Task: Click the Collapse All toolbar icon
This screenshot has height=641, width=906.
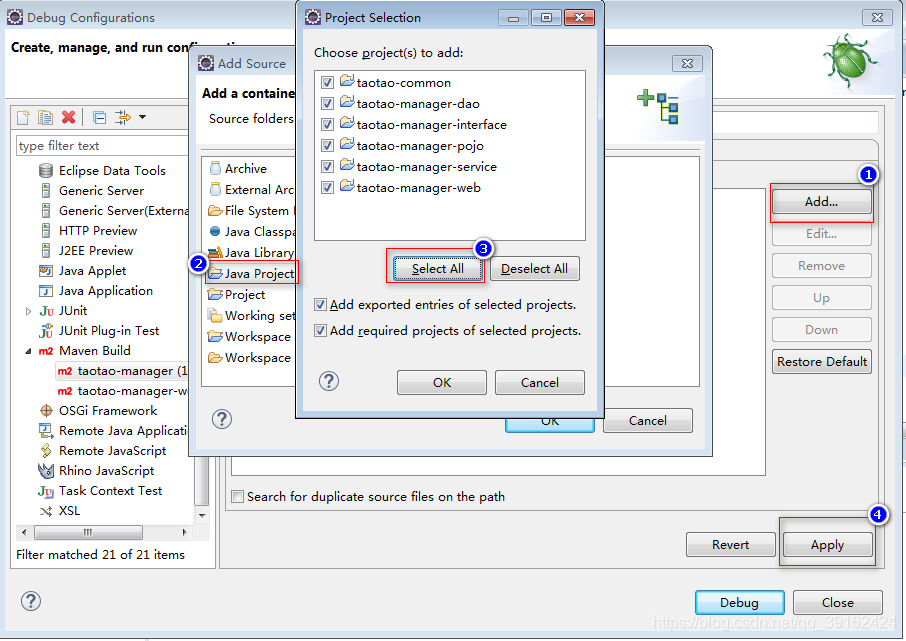Action: click(x=99, y=117)
